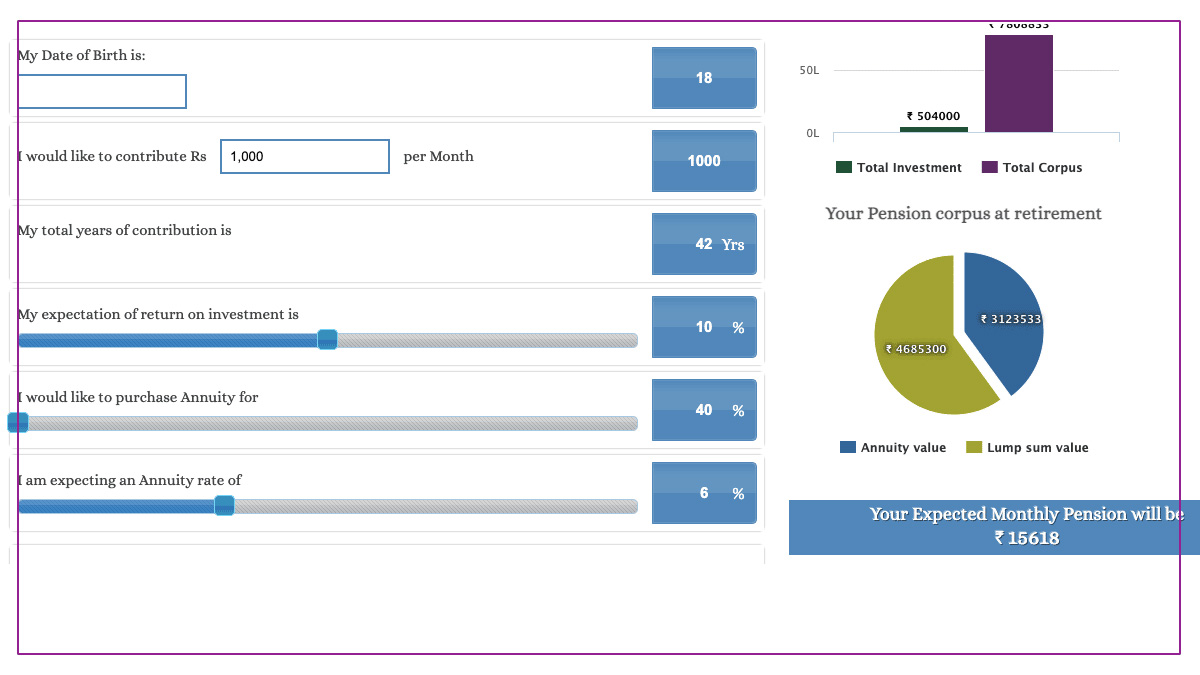Click the return on investment slider handle
Viewport: 1200px width, 675px height.
click(327, 340)
